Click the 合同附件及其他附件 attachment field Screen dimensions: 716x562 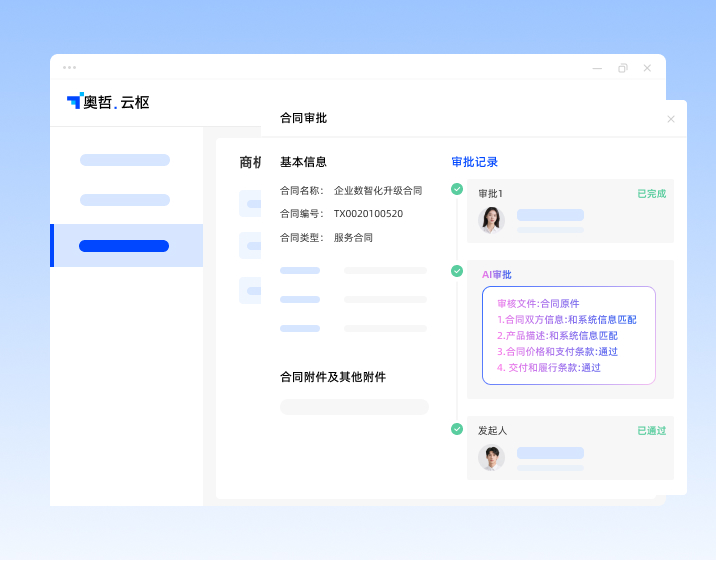354,407
